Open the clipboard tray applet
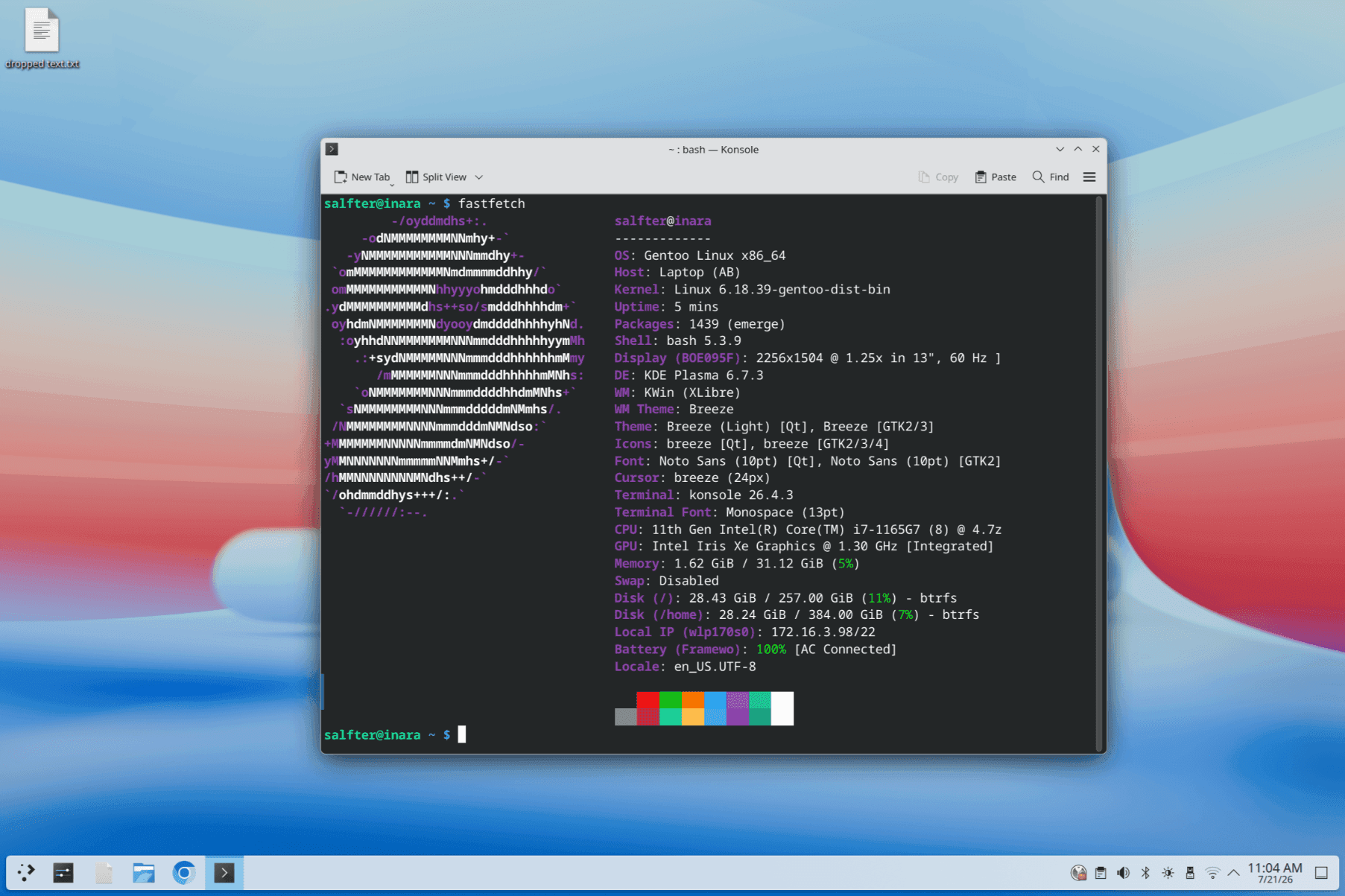The width and height of the screenshot is (1345, 896). [1101, 873]
